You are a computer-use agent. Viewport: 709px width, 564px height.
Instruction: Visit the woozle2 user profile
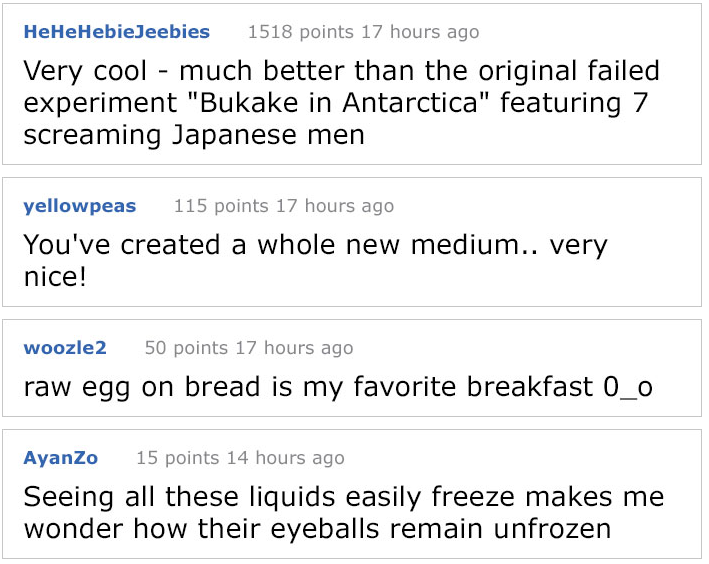pyautogui.click(x=65, y=347)
